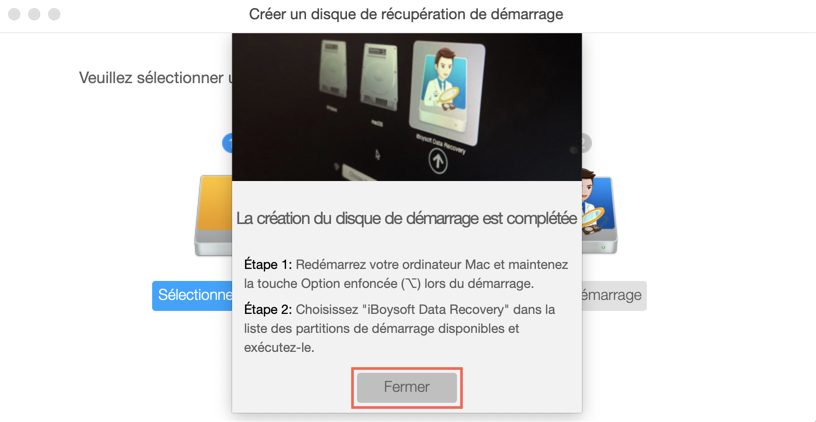816x422 pixels.
Task: Click the Fermer button
Action: (x=406, y=387)
